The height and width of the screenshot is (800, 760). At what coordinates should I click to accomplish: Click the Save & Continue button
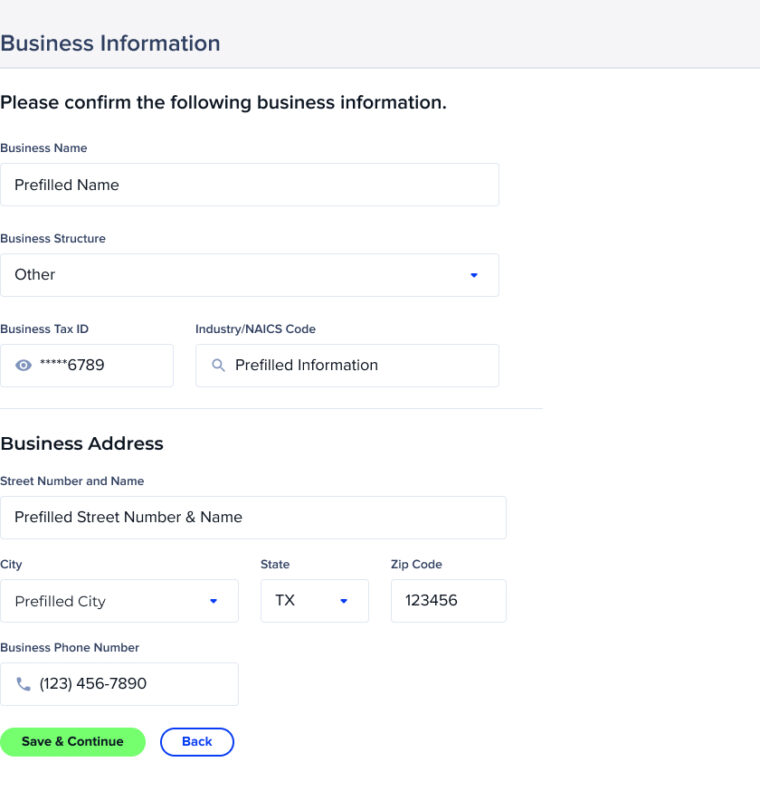click(72, 742)
